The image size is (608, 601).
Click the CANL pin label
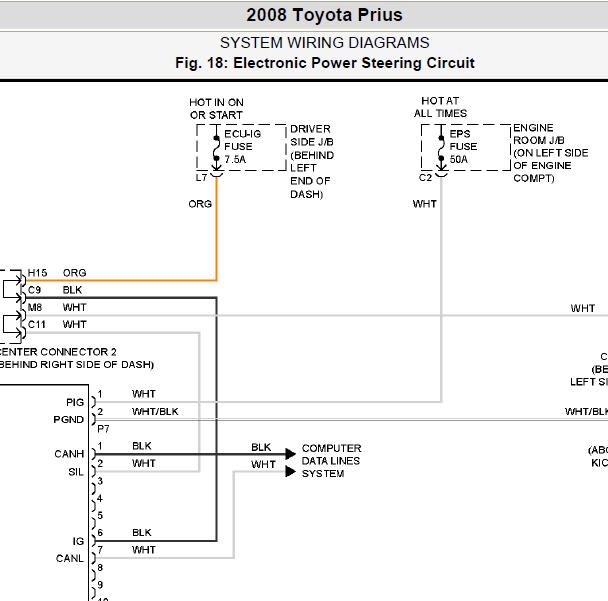tap(70, 558)
